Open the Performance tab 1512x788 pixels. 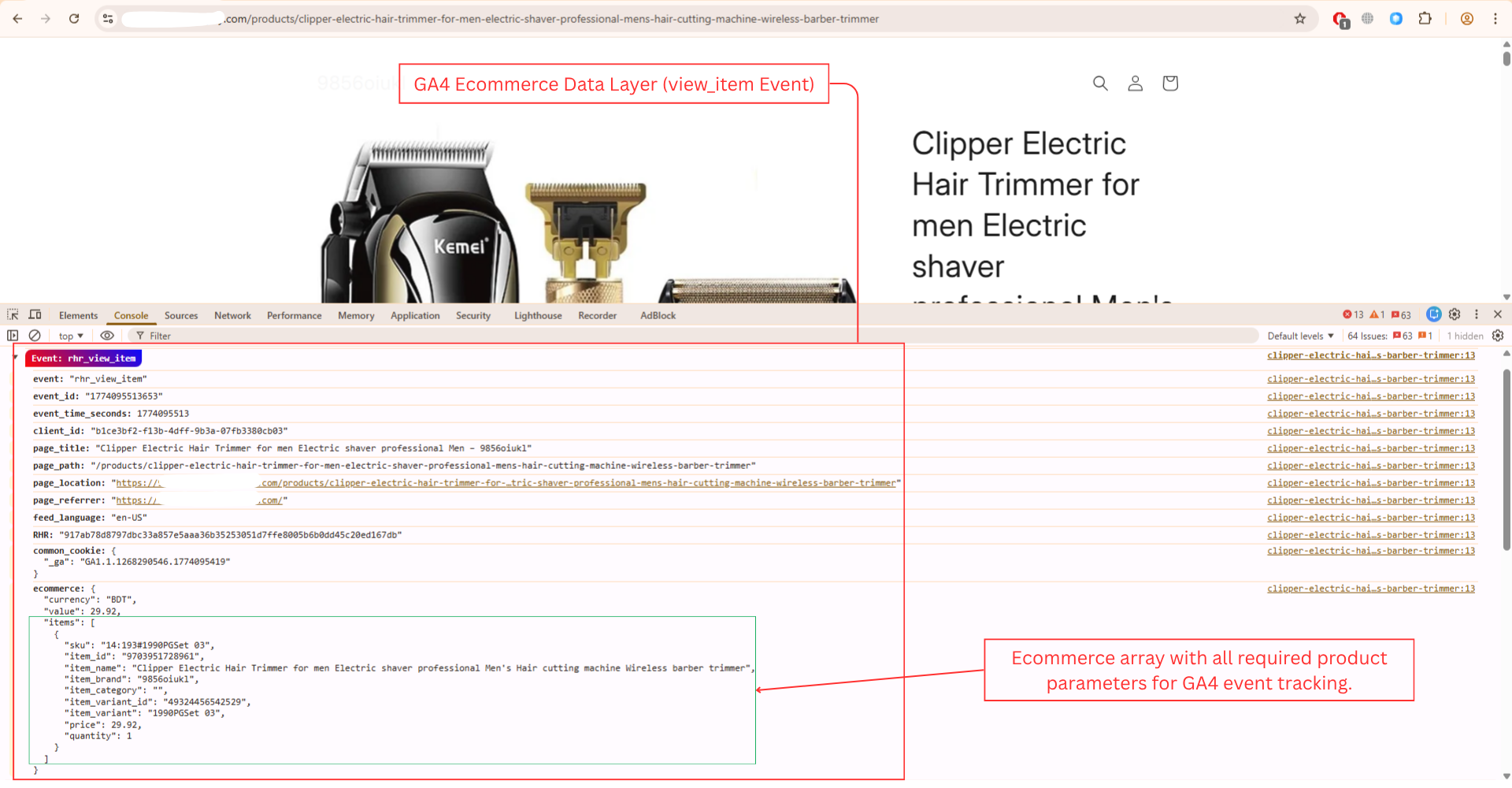(295, 315)
